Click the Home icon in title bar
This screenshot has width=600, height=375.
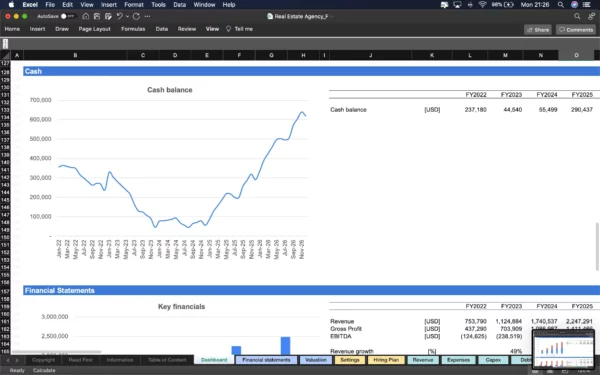click(x=86, y=16)
